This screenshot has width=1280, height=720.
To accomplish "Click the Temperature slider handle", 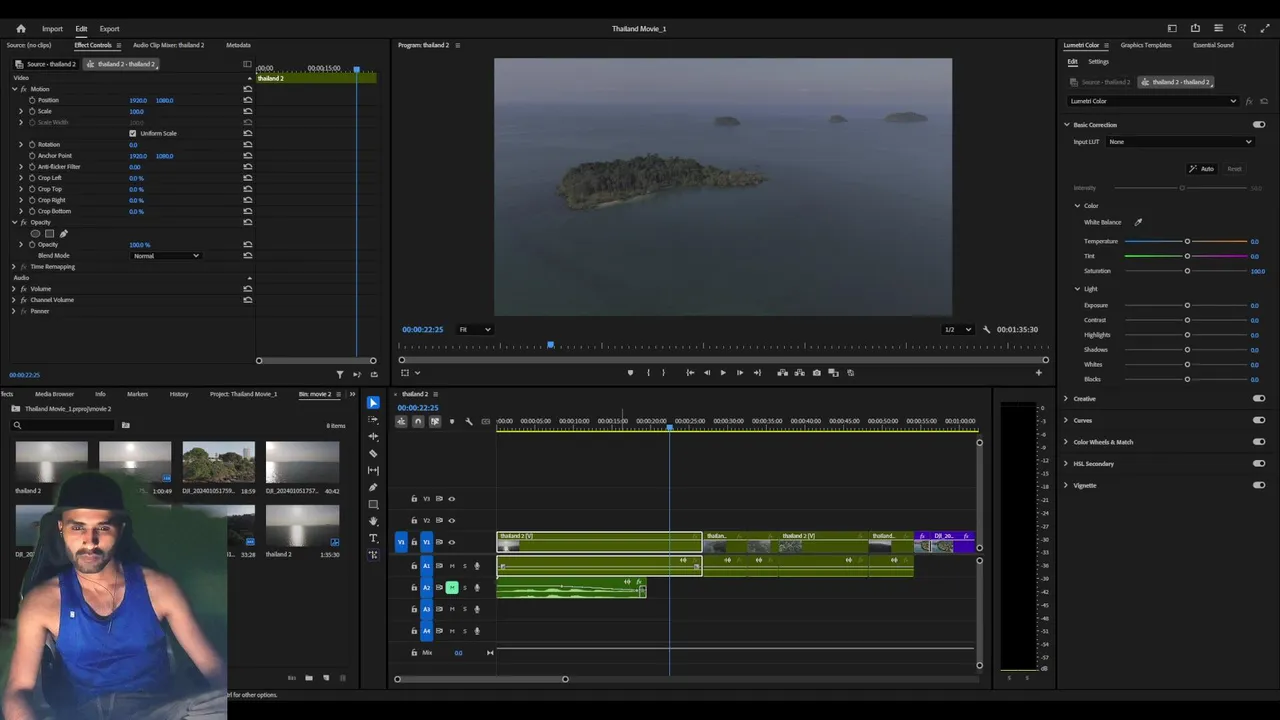I will coord(1187,241).
